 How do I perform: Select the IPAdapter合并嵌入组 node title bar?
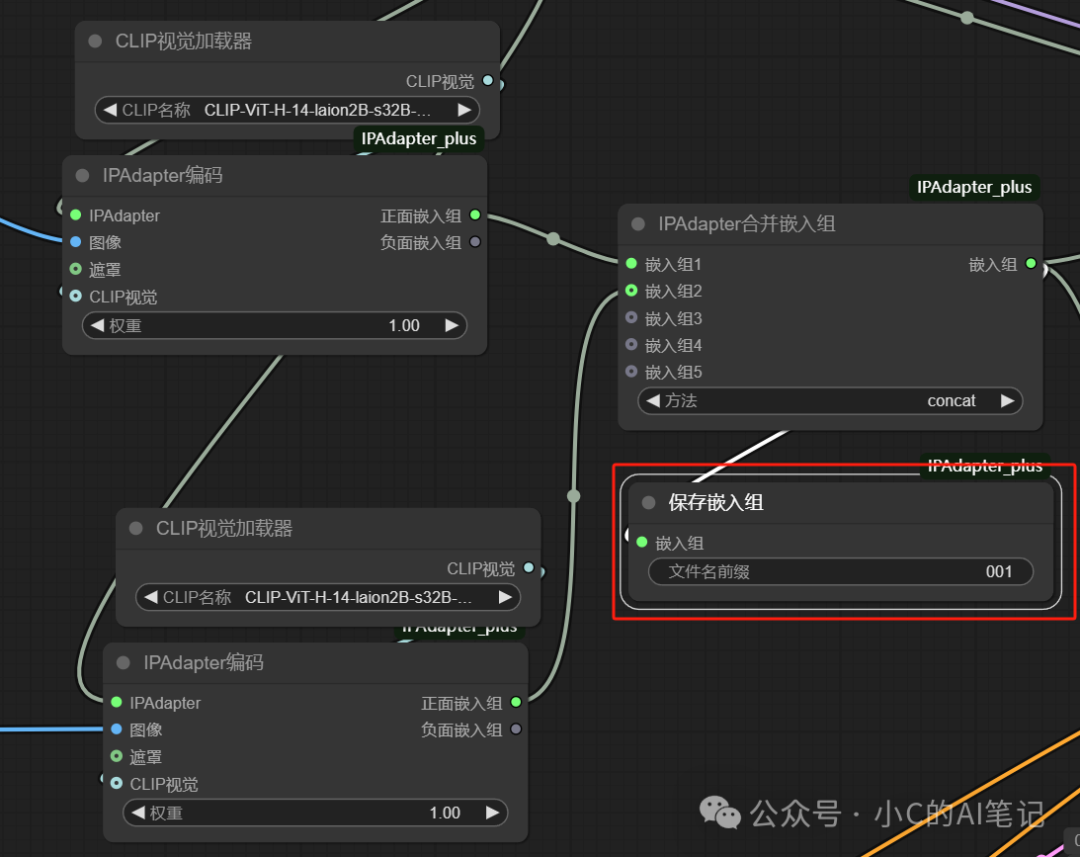point(830,224)
